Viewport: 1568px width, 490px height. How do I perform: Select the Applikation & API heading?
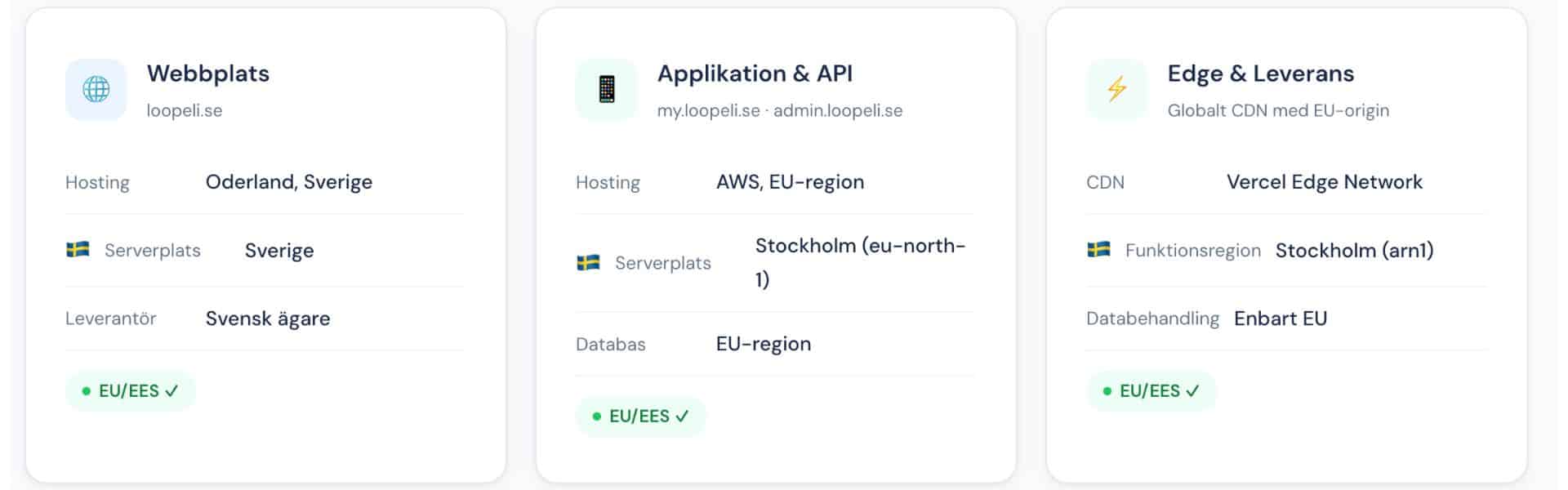point(755,73)
